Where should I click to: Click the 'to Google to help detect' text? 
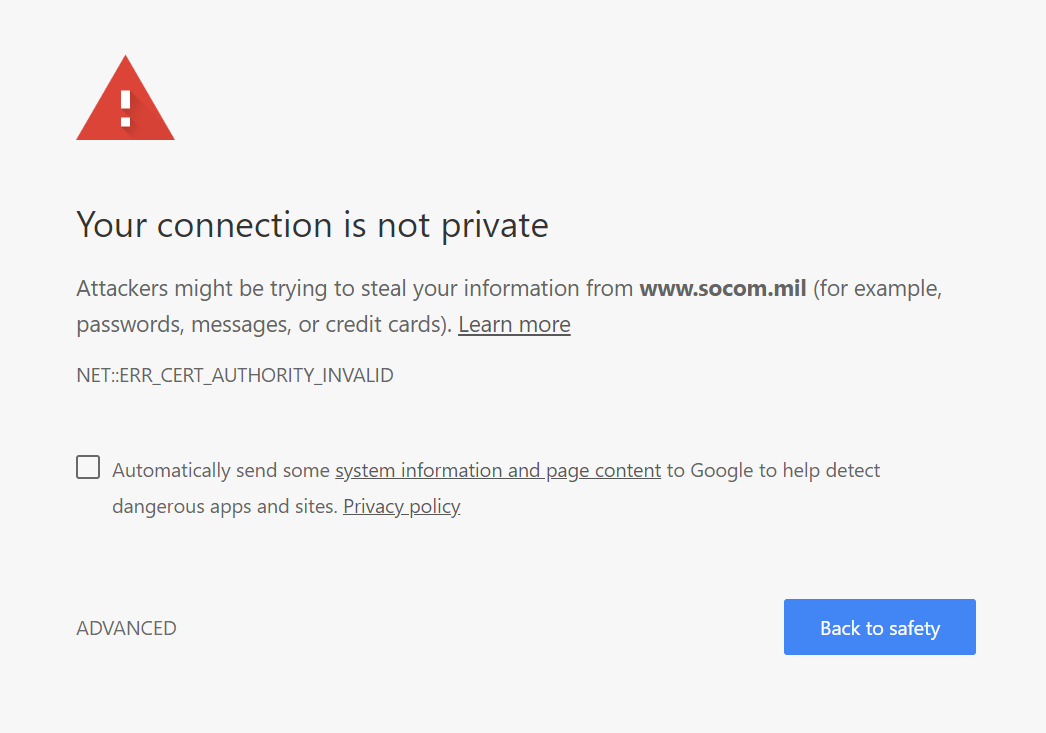[773, 471]
